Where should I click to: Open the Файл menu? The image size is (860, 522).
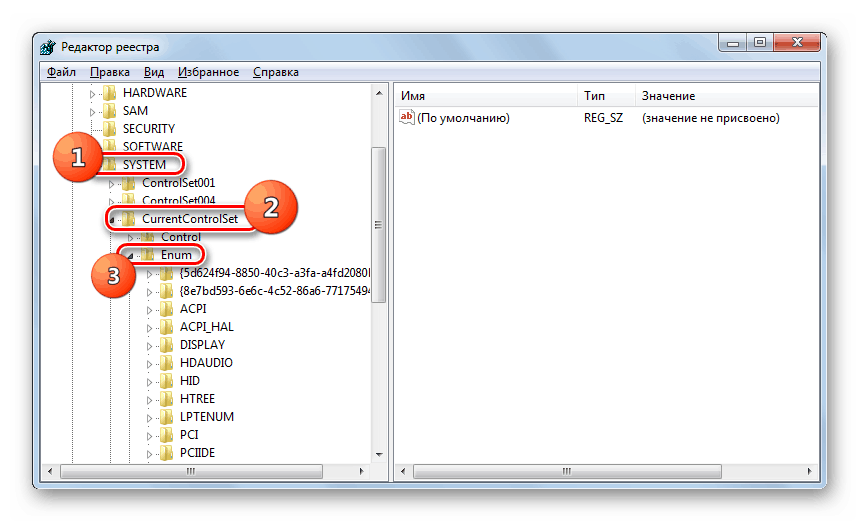tap(61, 72)
